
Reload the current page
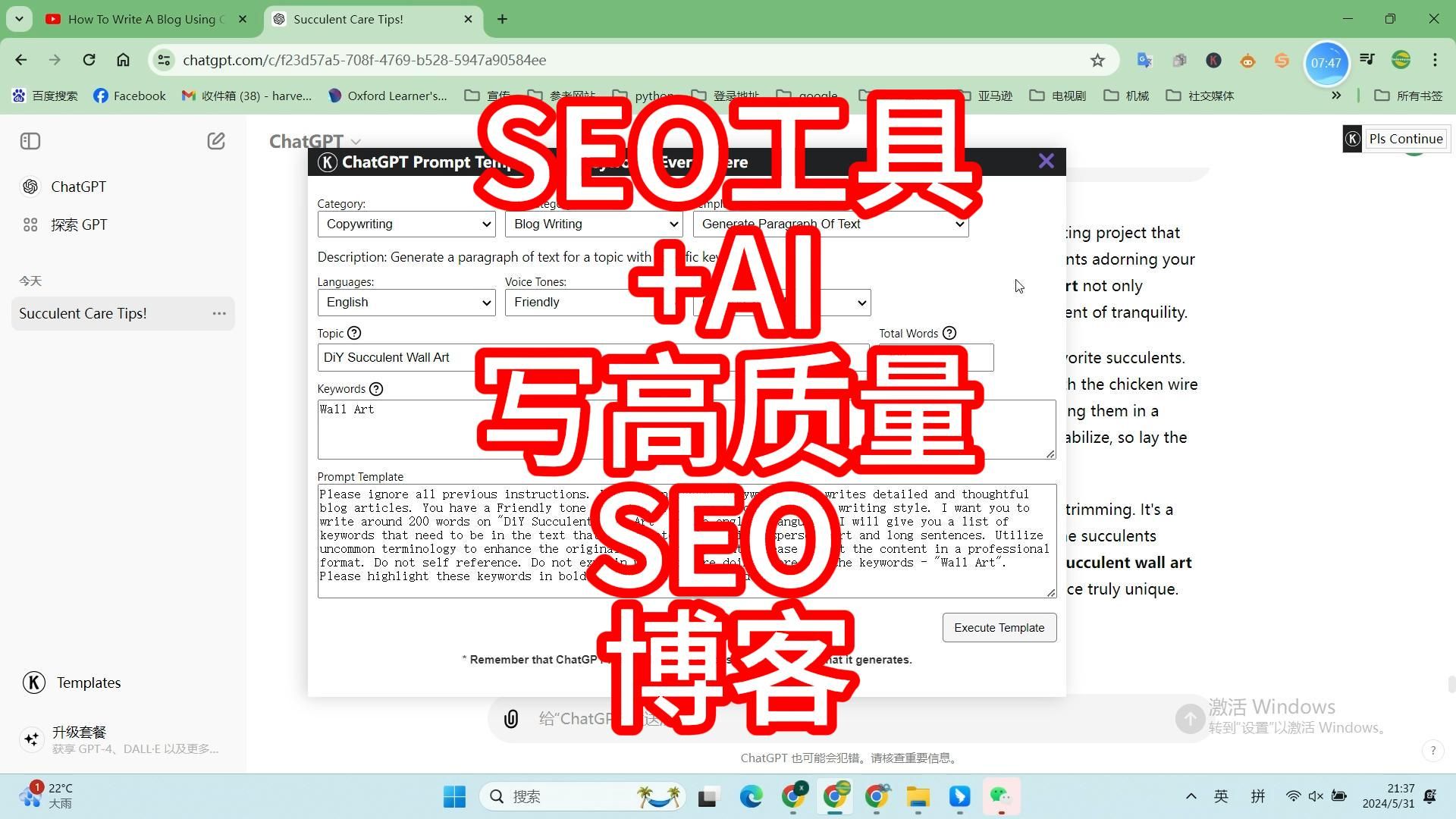[89, 60]
